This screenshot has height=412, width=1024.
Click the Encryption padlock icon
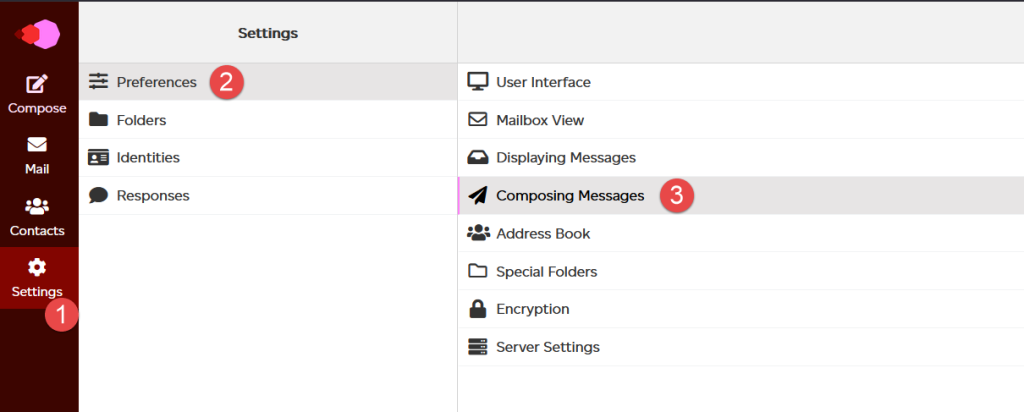pos(478,308)
